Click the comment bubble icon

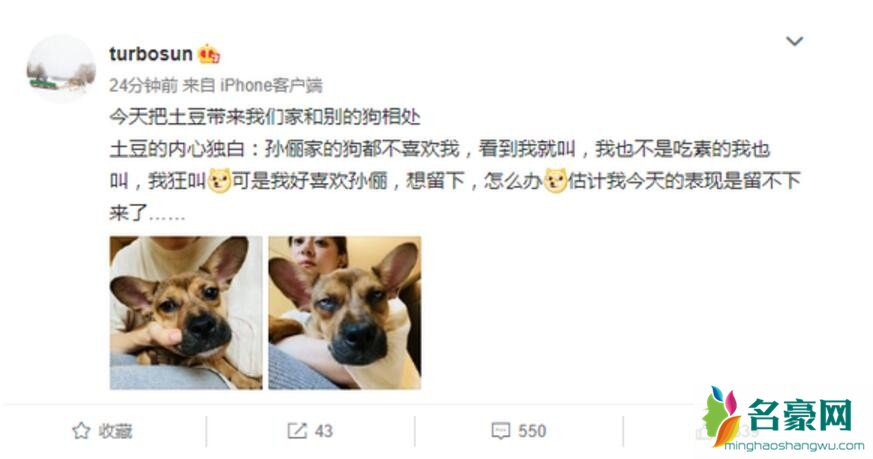[501, 431]
